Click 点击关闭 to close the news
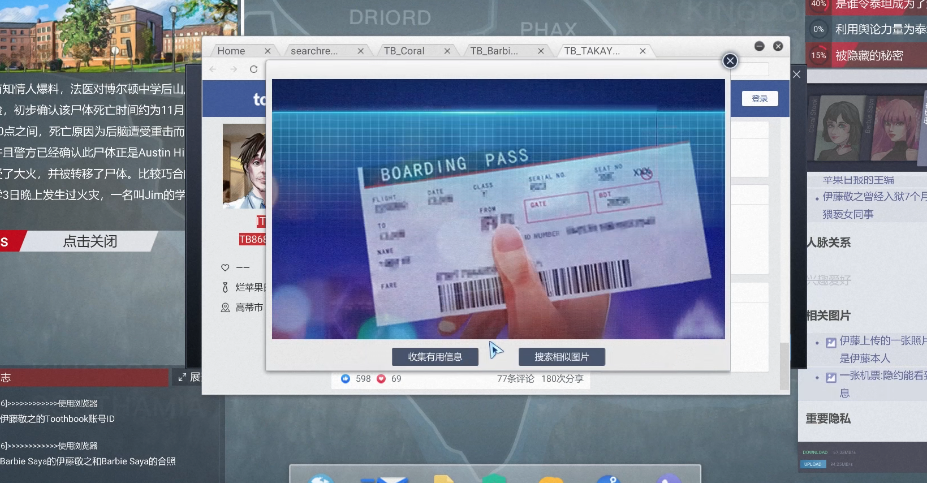The height and width of the screenshot is (483, 927). tap(90, 241)
